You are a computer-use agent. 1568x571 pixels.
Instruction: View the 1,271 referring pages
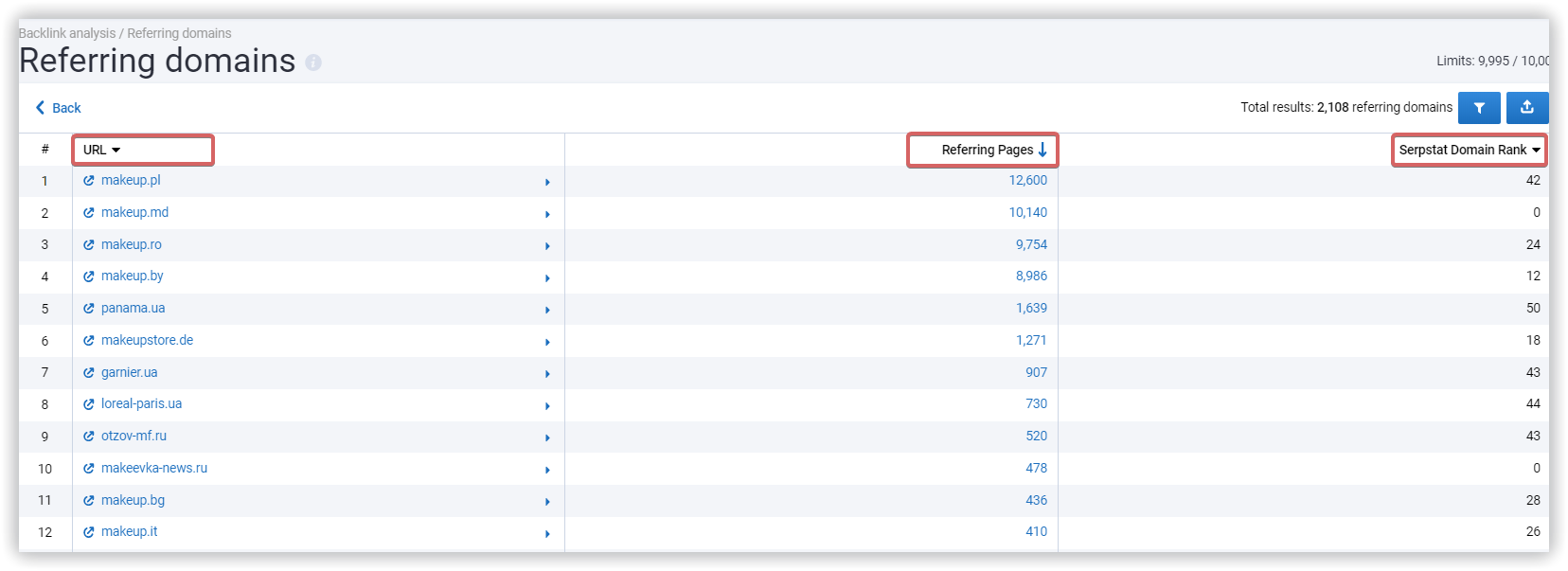coord(1032,340)
